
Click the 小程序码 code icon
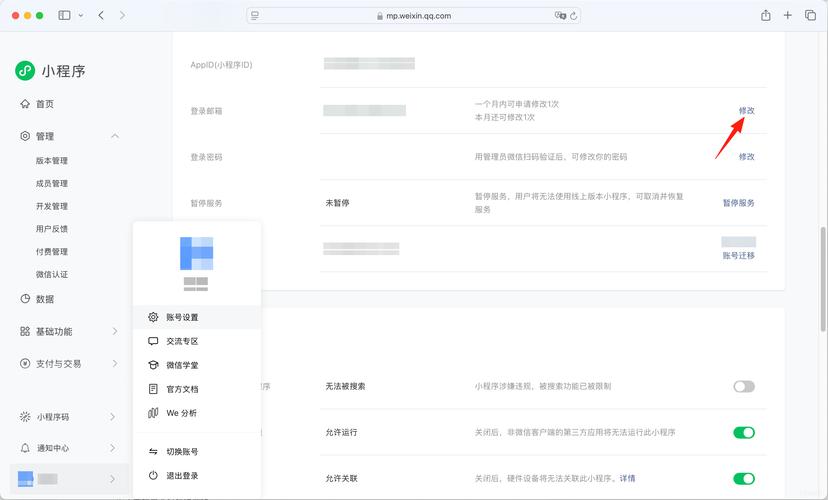pyautogui.click(x=25, y=417)
